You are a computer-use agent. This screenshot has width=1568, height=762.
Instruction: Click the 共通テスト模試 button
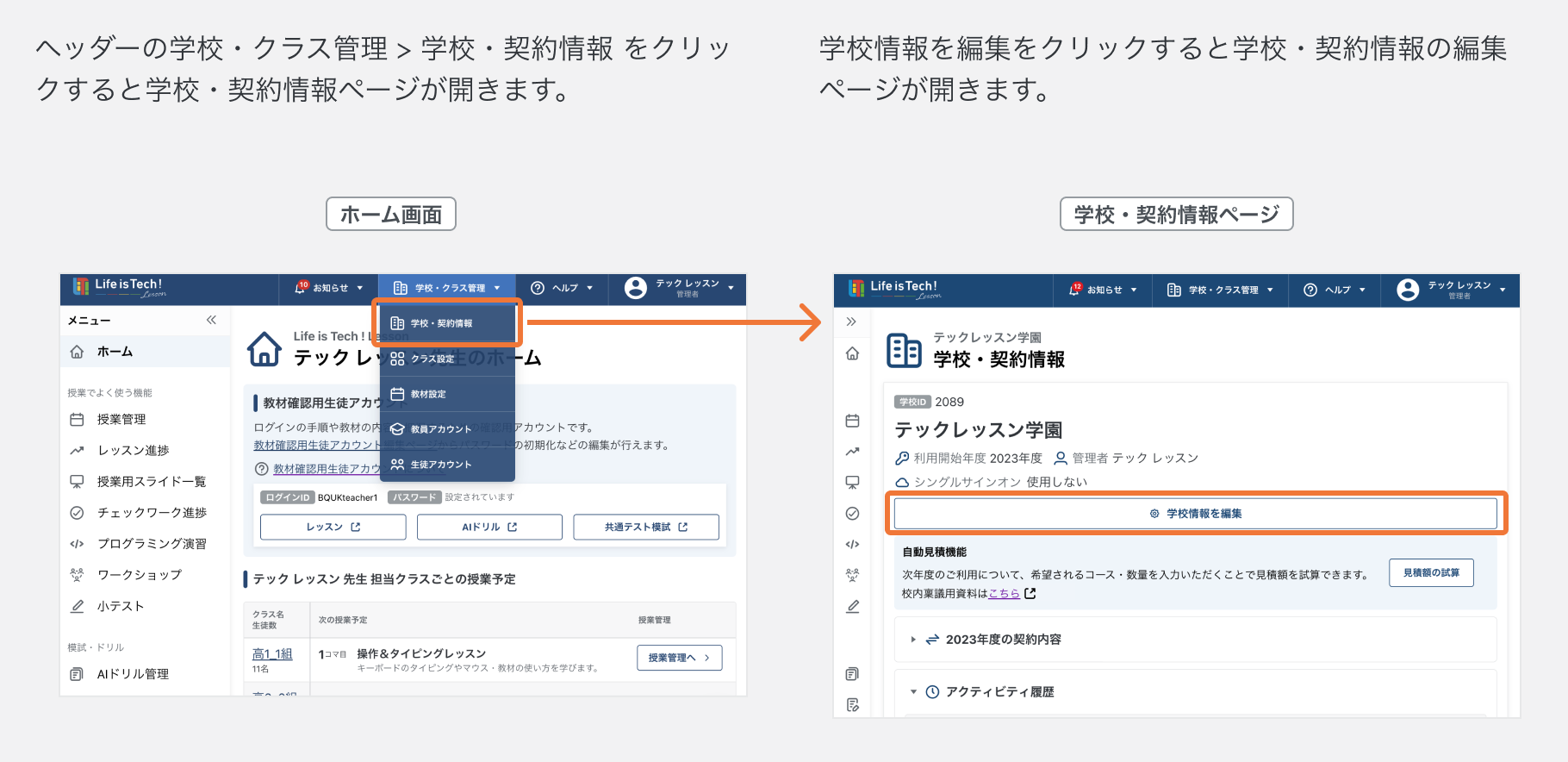coord(646,527)
